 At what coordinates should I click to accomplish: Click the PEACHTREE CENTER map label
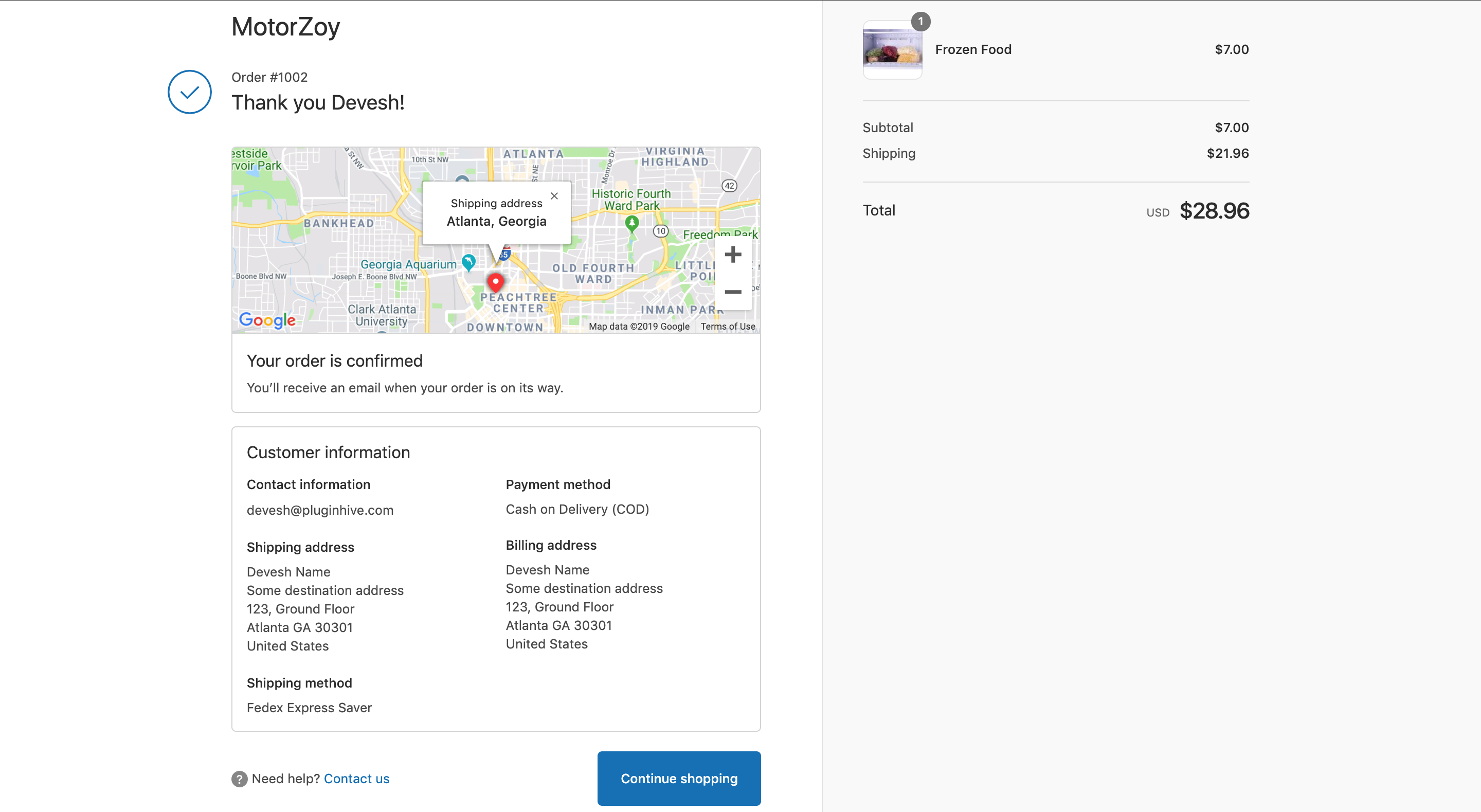518,303
